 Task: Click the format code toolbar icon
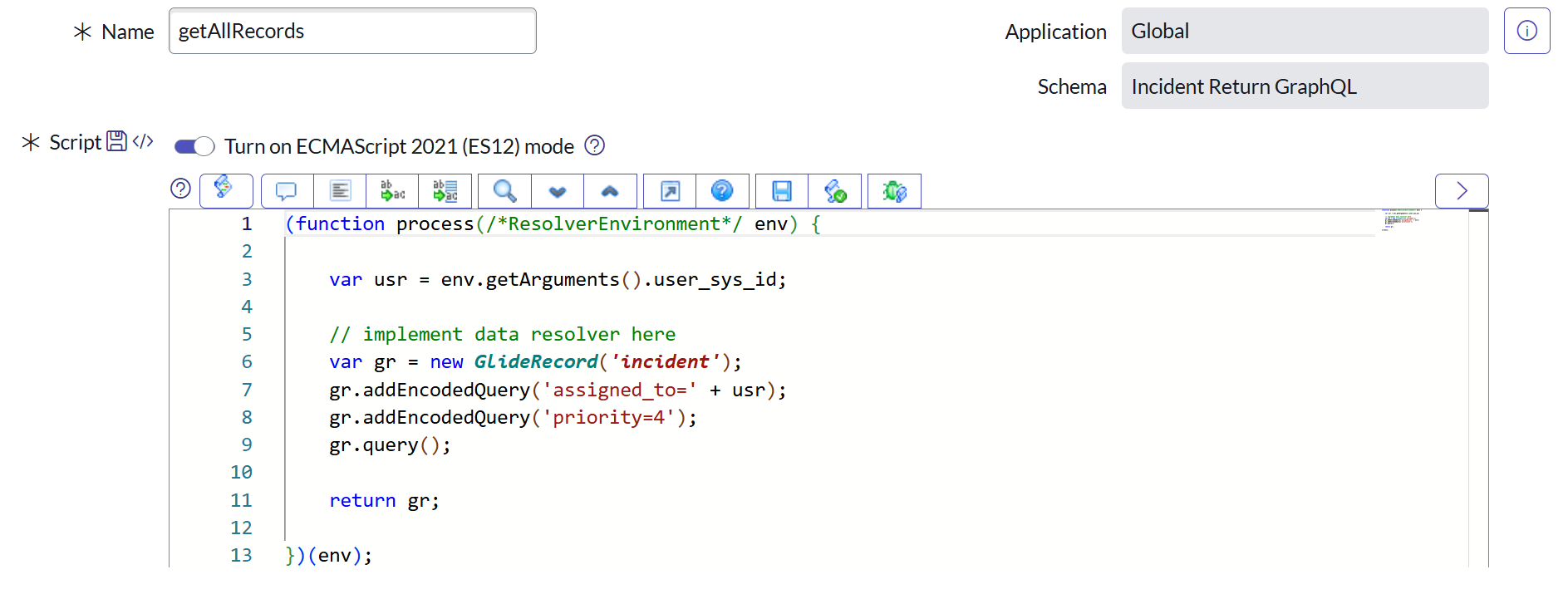340,191
